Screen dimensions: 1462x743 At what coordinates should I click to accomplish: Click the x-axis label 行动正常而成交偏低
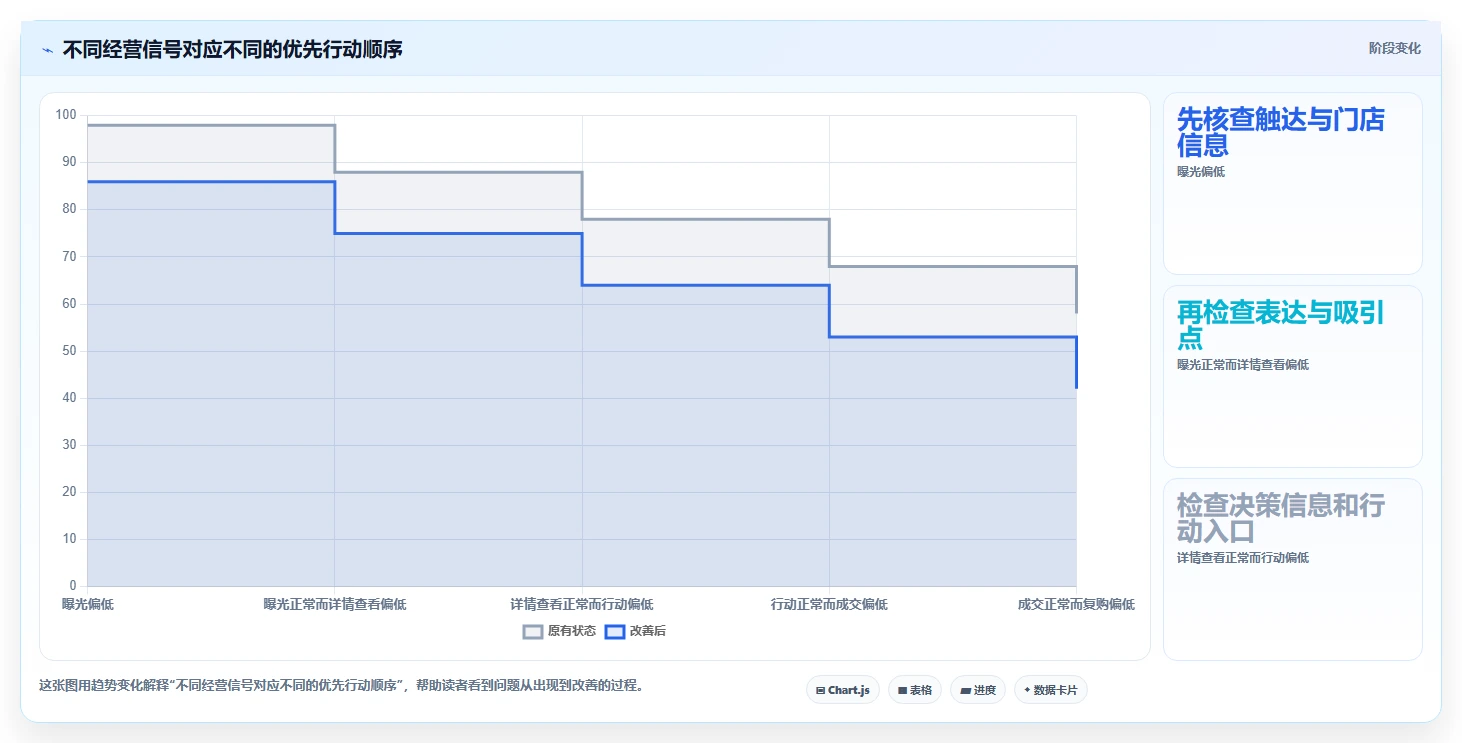[x=829, y=604]
